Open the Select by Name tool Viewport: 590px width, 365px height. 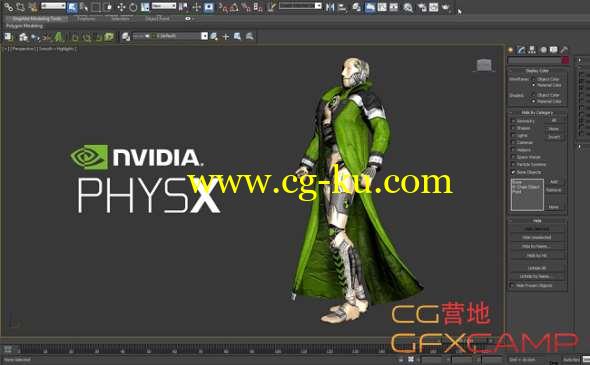click(x=84, y=7)
